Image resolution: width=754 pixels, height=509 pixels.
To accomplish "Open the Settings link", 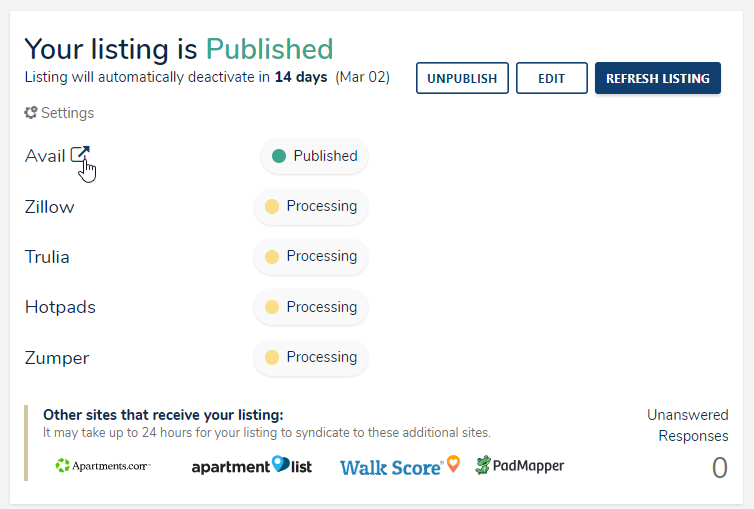I will tap(67, 113).
